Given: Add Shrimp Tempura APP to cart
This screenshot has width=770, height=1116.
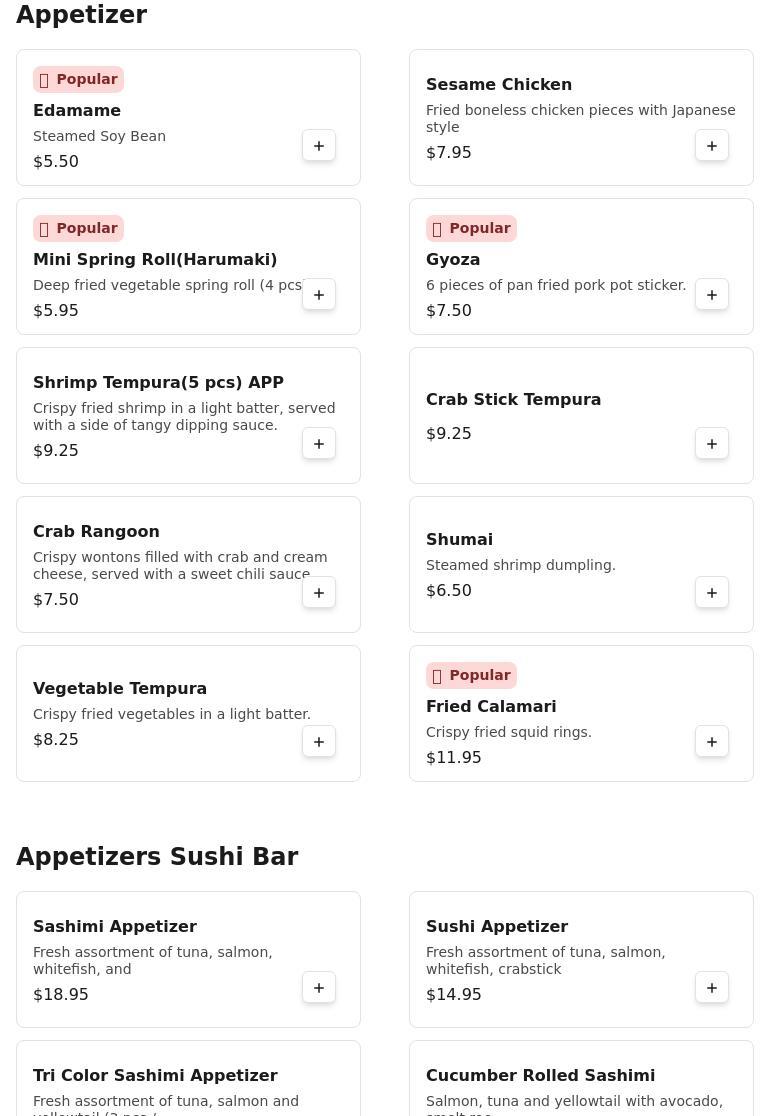Looking at the screenshot, I should [x=319, y=444].
